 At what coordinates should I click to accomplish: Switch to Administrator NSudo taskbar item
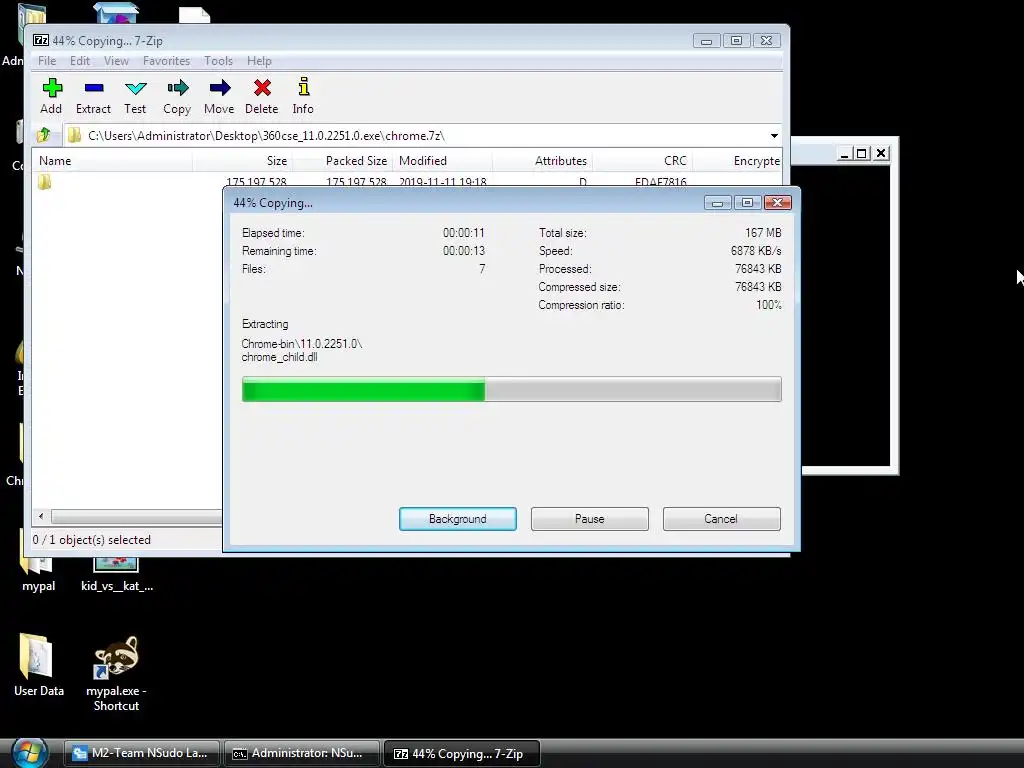tap(300, 753)
